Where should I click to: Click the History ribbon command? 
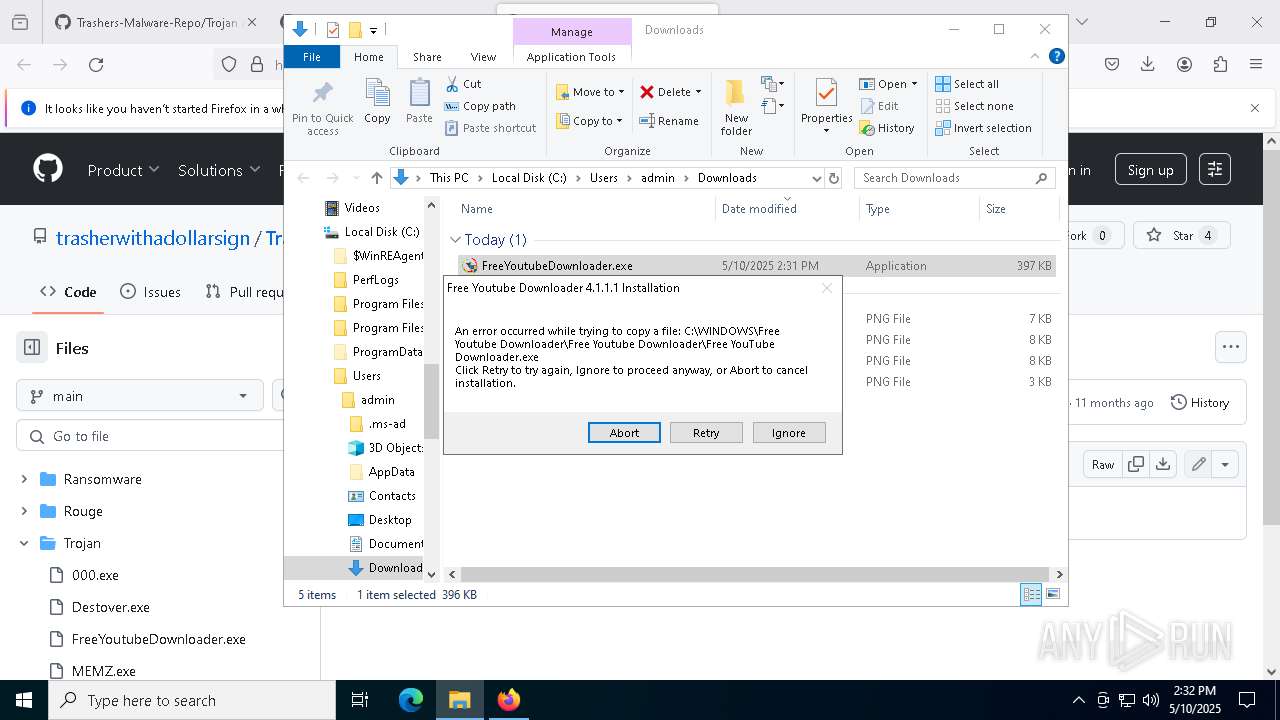tap(887, 128)
